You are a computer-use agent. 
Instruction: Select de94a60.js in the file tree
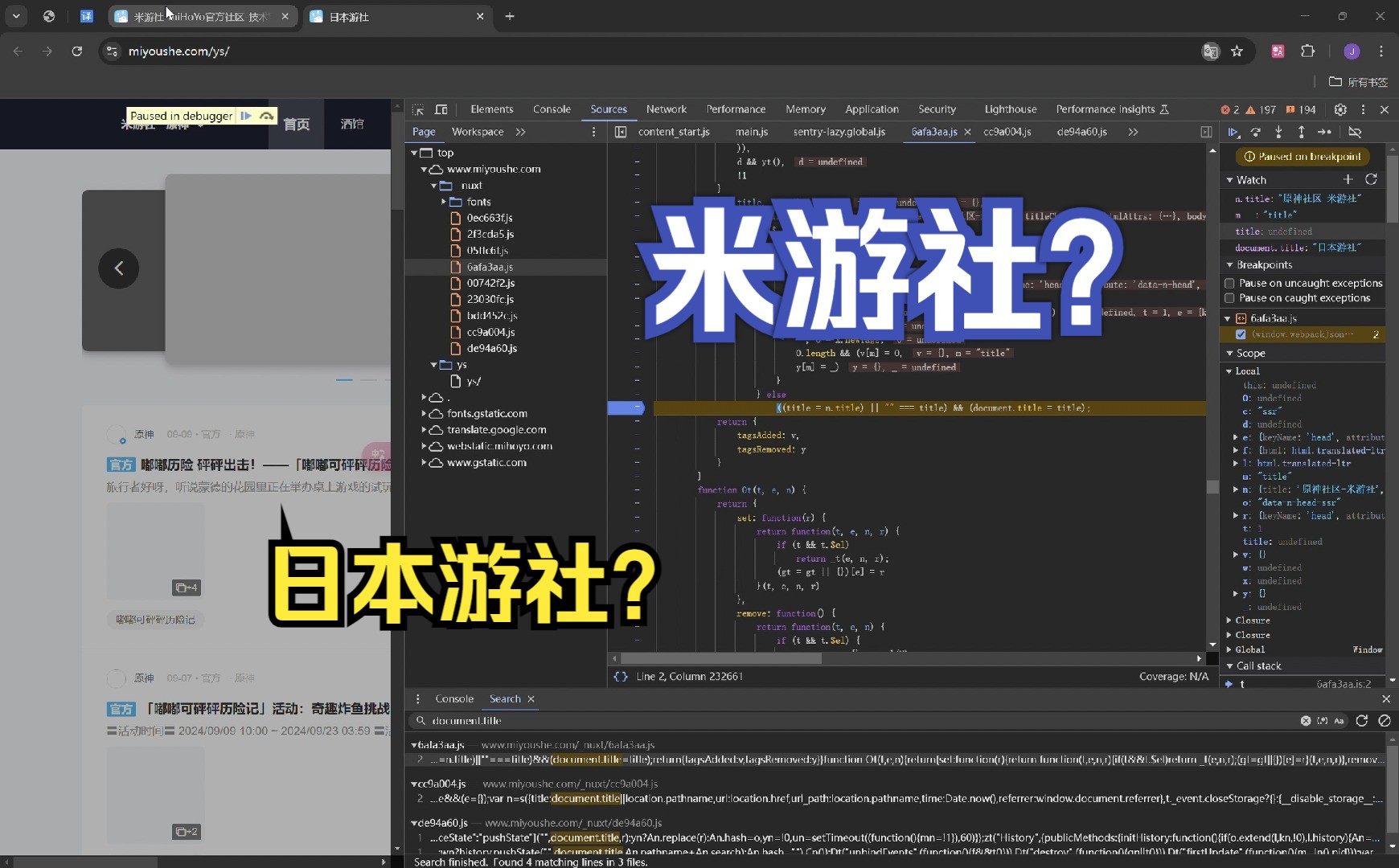tap(491, 348)
